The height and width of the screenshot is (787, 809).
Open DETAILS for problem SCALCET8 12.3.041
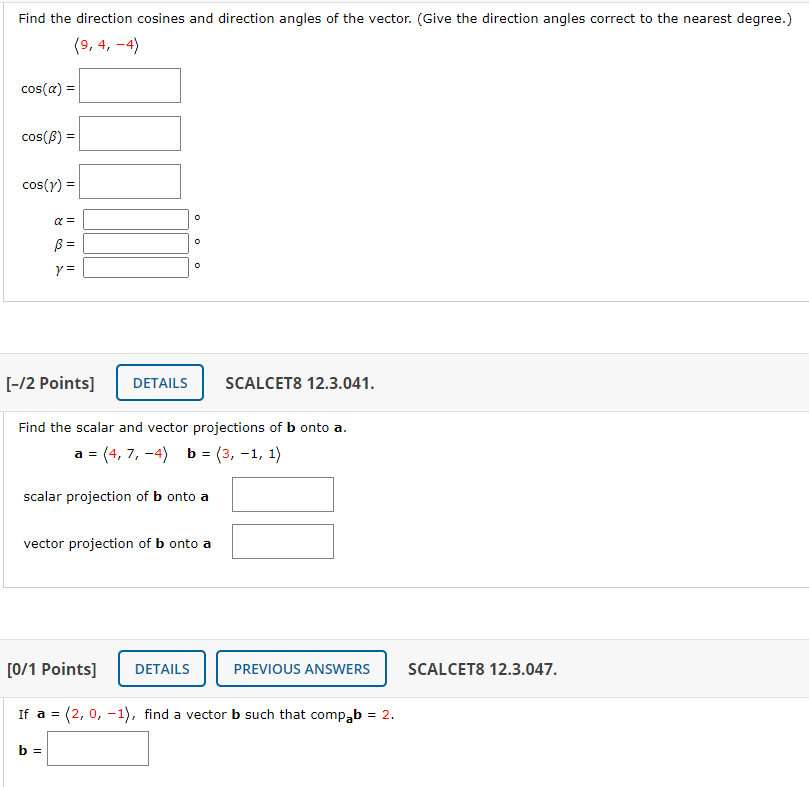(x=159, y=382)
